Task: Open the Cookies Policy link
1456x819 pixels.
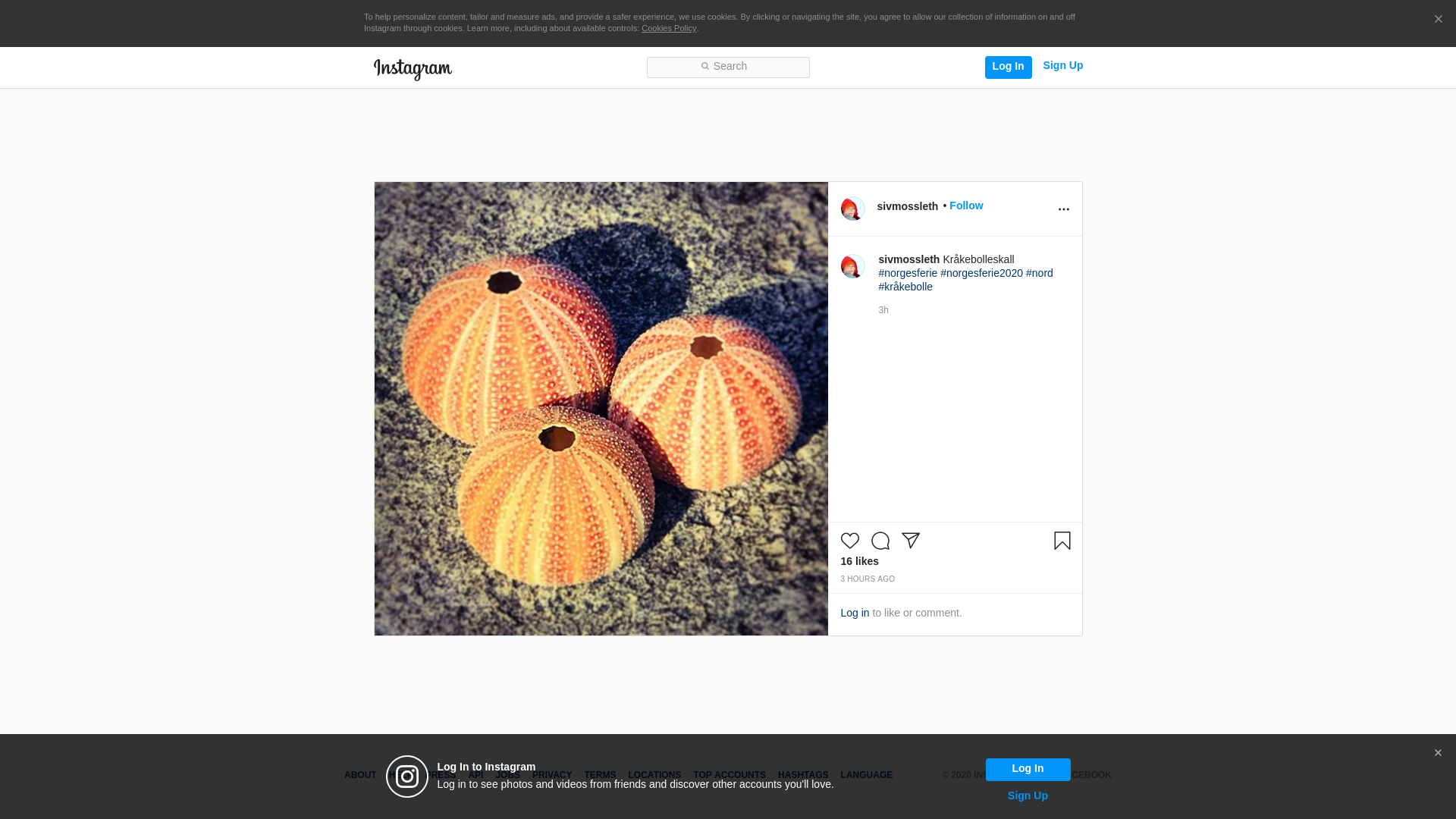Action: (668, 29)
